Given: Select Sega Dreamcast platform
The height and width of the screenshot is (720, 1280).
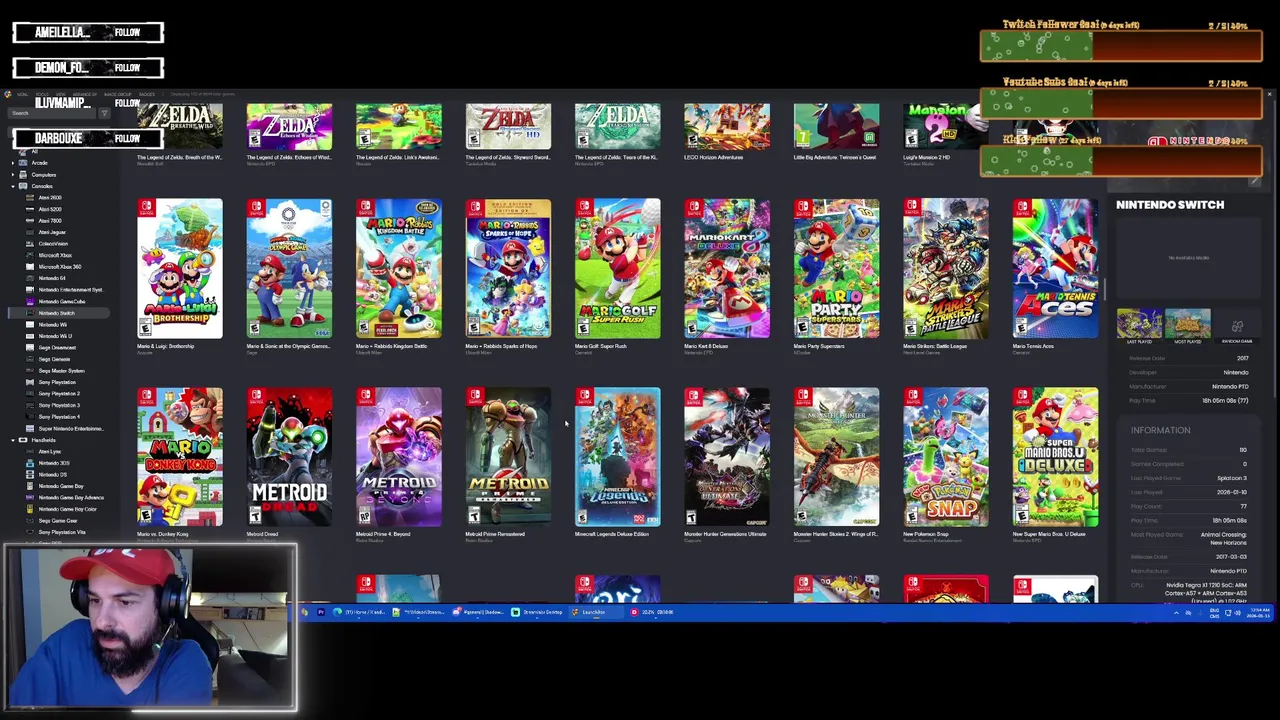Looking at the screenshot, I should [57, 347].
